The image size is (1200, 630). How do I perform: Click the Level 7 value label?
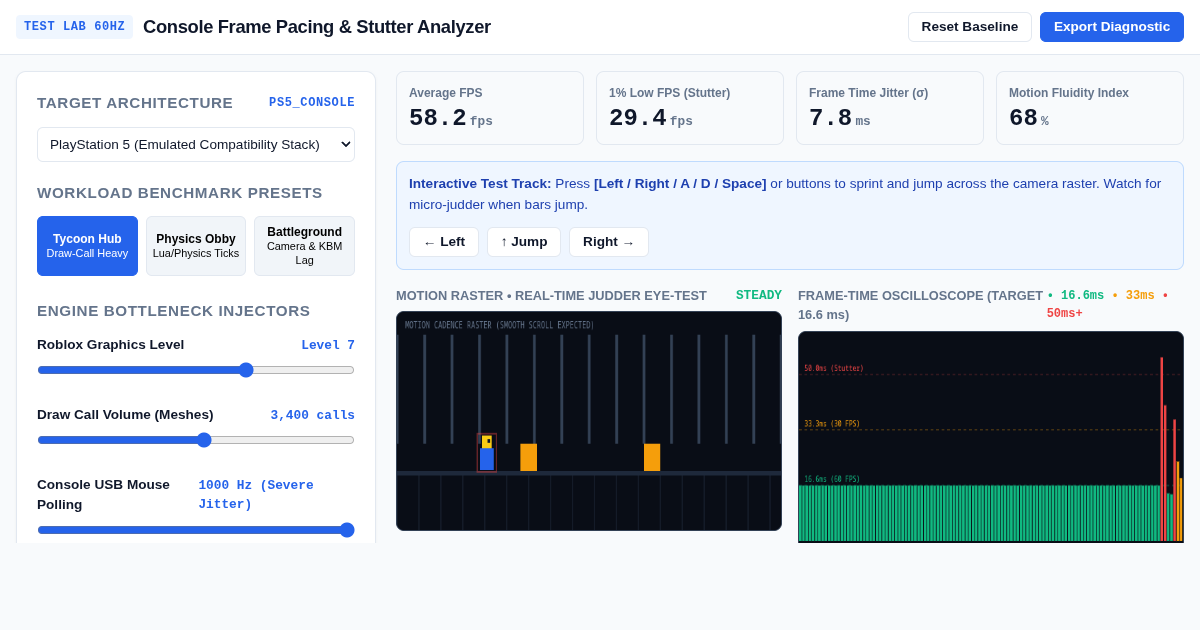(328, 345)
